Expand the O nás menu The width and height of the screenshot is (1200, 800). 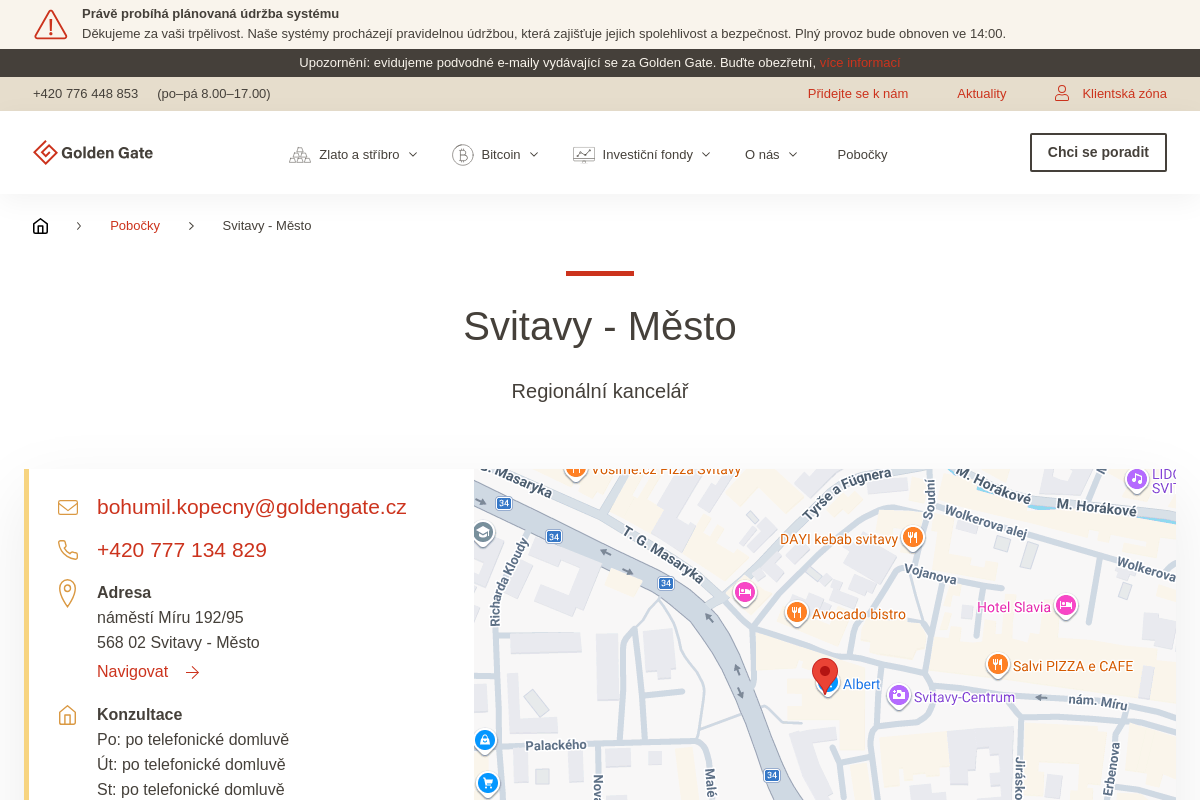click(x=771, y=155)
